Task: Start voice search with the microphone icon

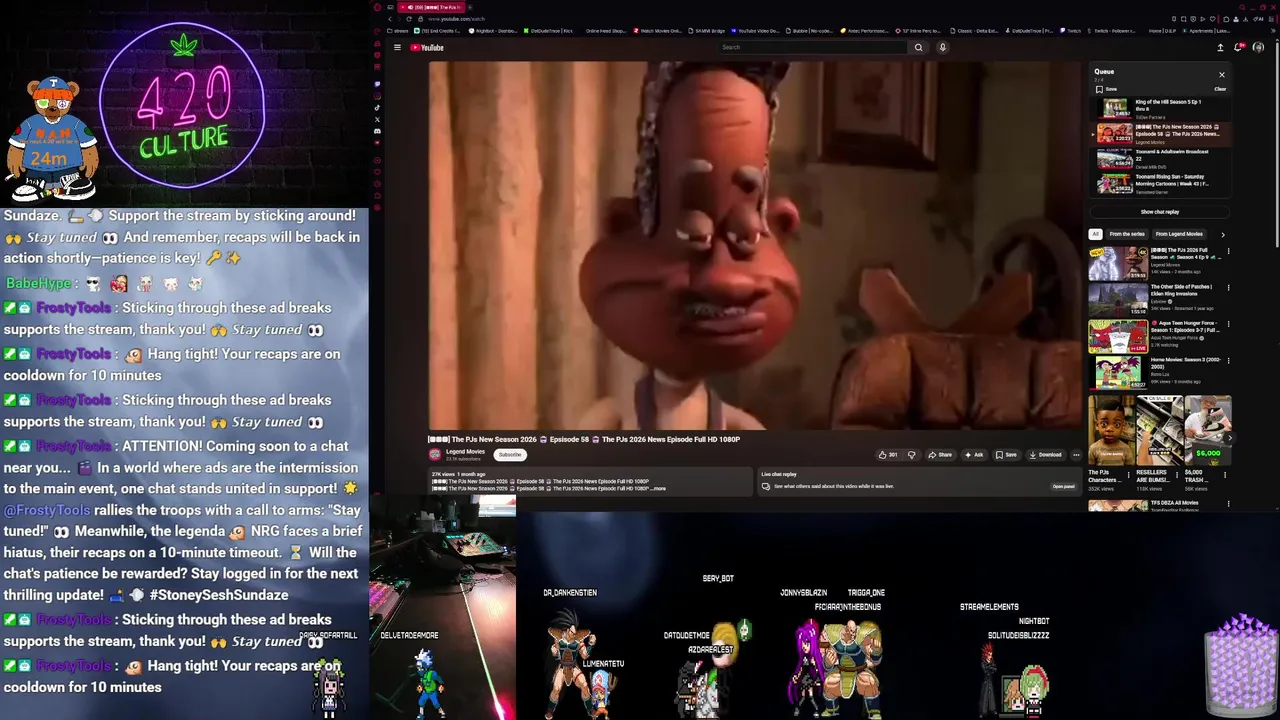Action: click(942, 47)
